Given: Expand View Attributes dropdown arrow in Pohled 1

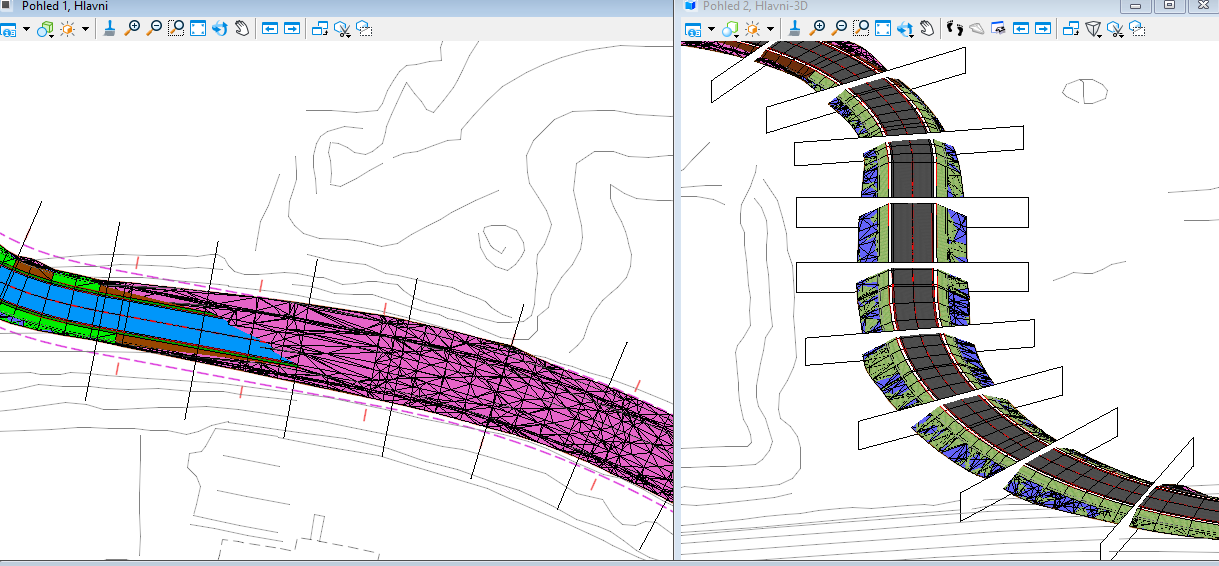Looking at the screenshot, I should 26,29.
